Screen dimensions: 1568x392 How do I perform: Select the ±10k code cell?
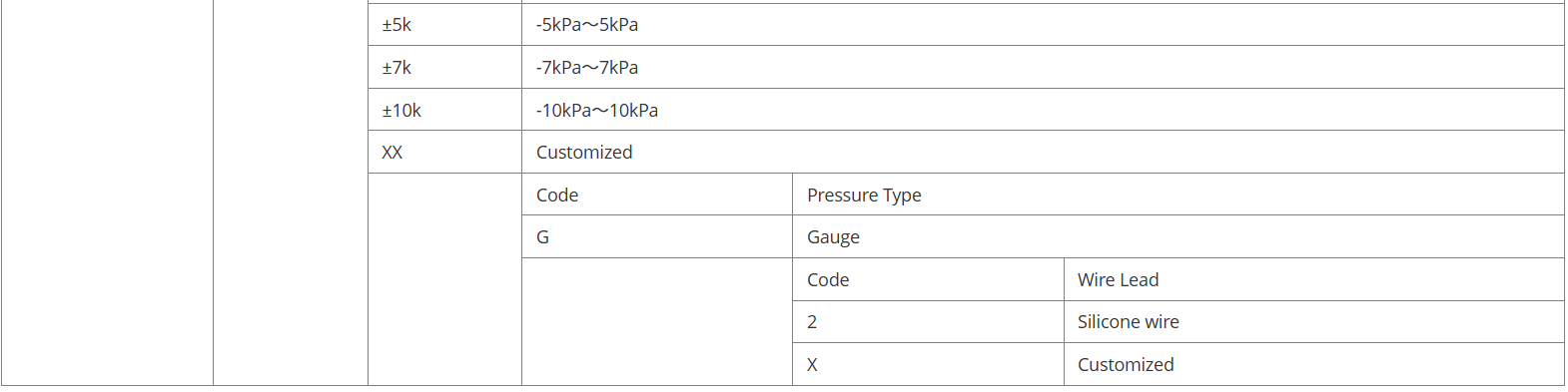(x=444, y=110)
